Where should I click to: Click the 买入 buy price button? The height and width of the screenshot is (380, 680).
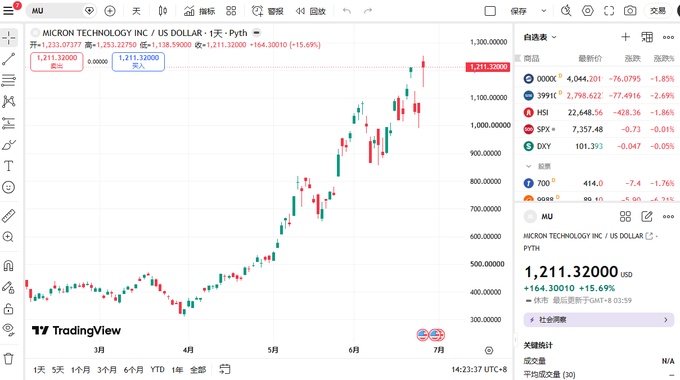(x=138, y=62)
